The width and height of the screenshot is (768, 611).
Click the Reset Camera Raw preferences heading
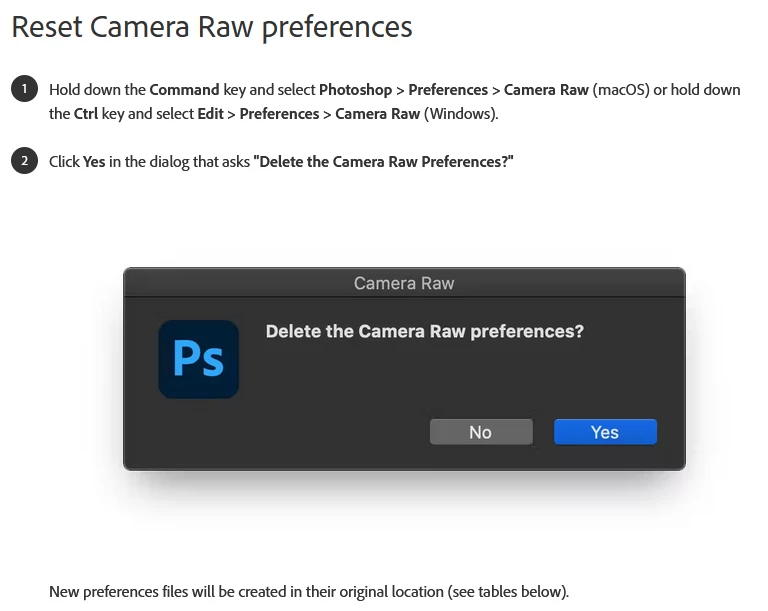pos(212,27)
